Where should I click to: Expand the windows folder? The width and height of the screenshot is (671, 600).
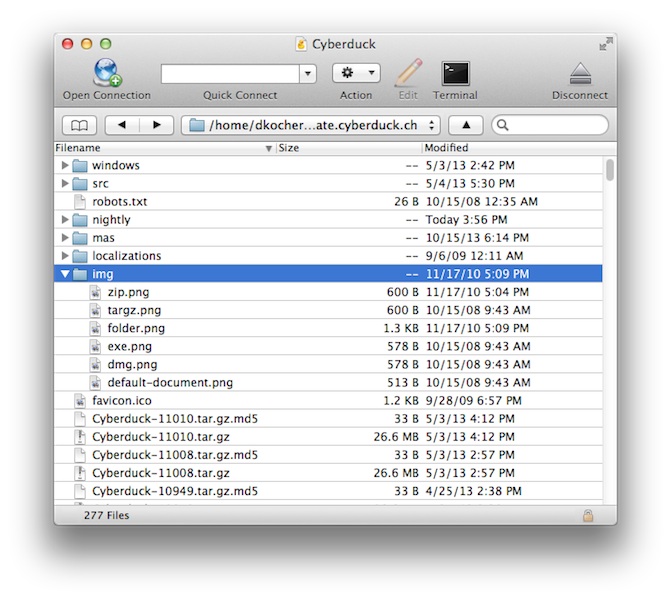[66, 166]
